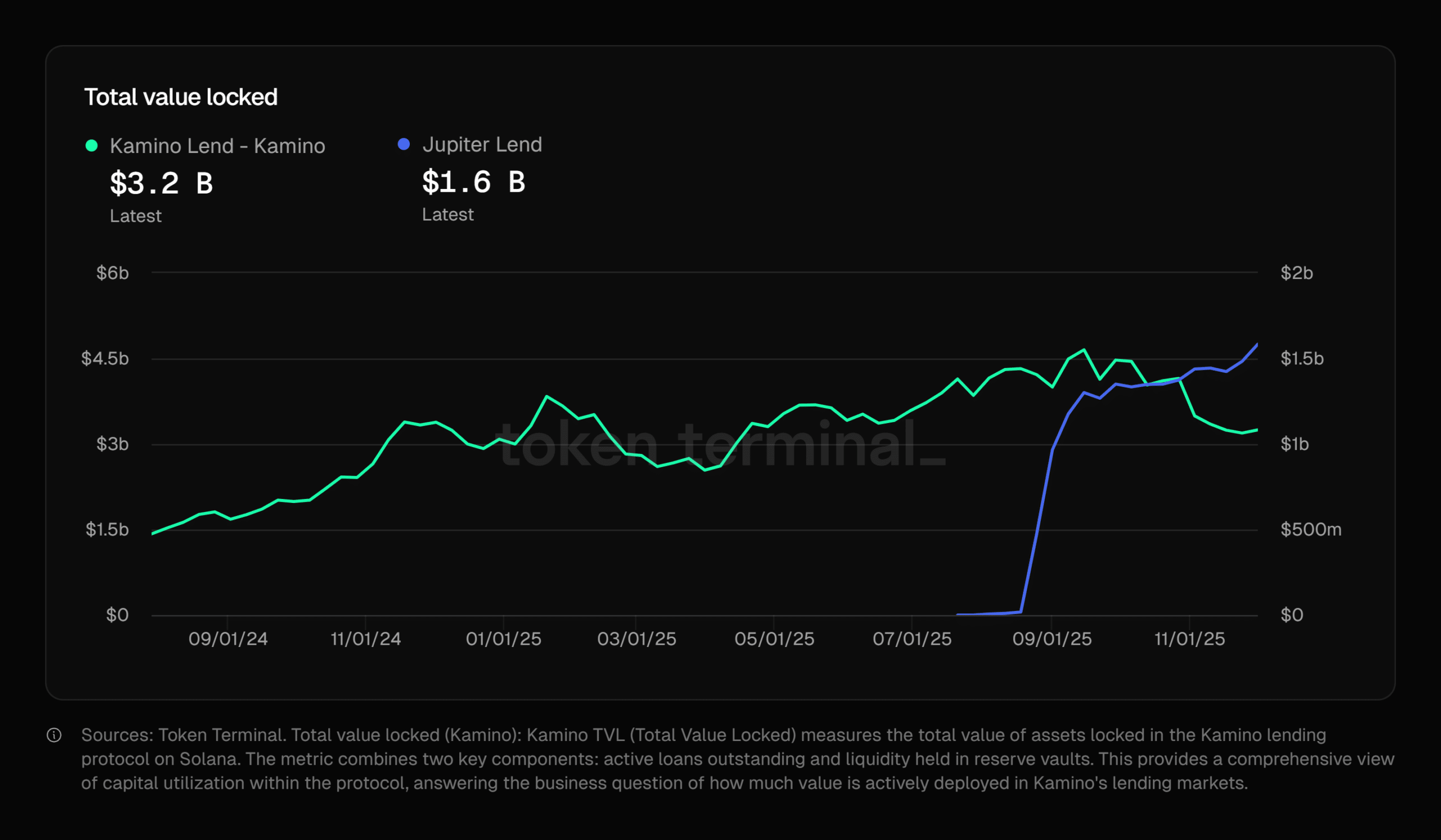Click the blue Jupiter Lend legend dot
The image size is (1441, 840).
click(404, 144)
